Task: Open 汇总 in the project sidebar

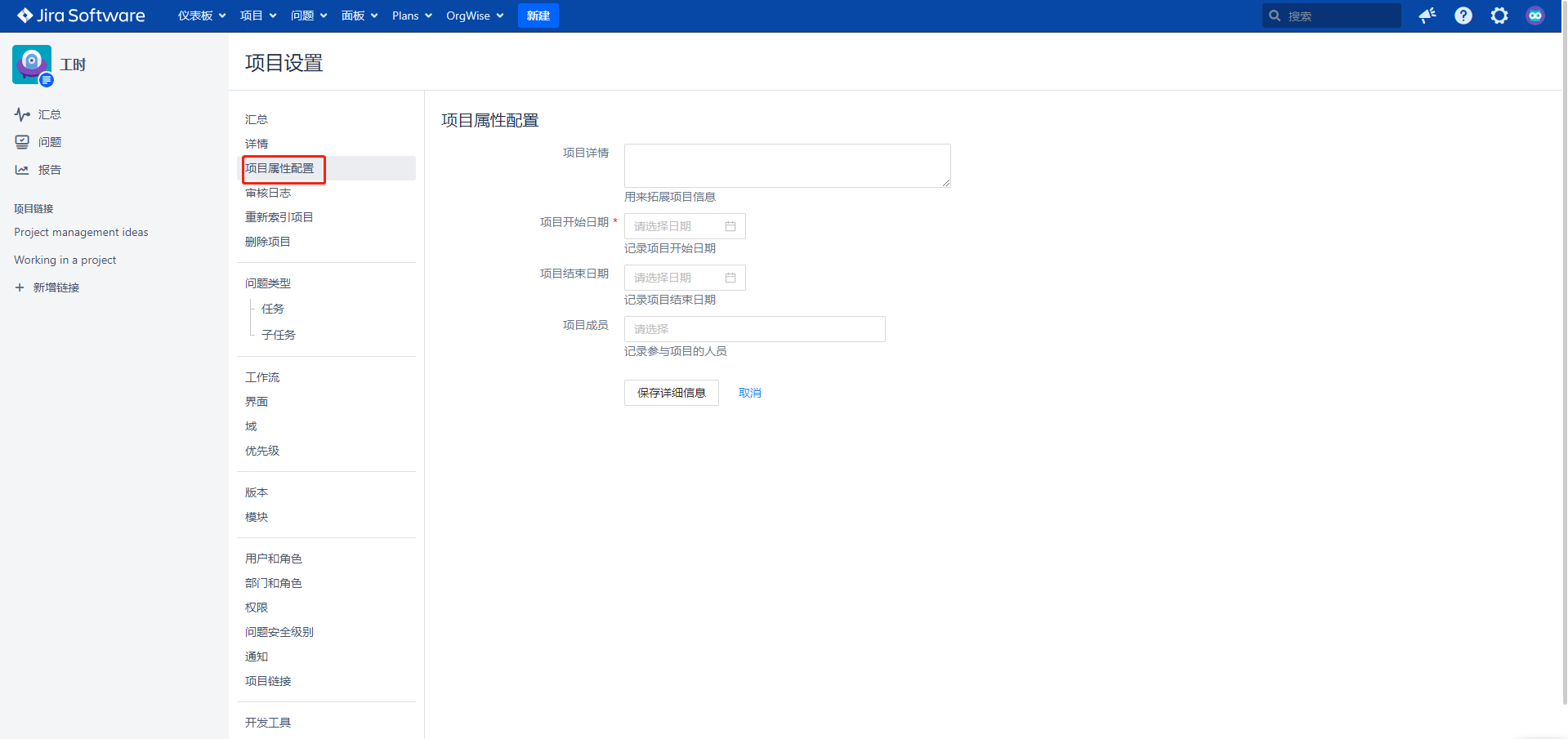Action: point(49,115)
